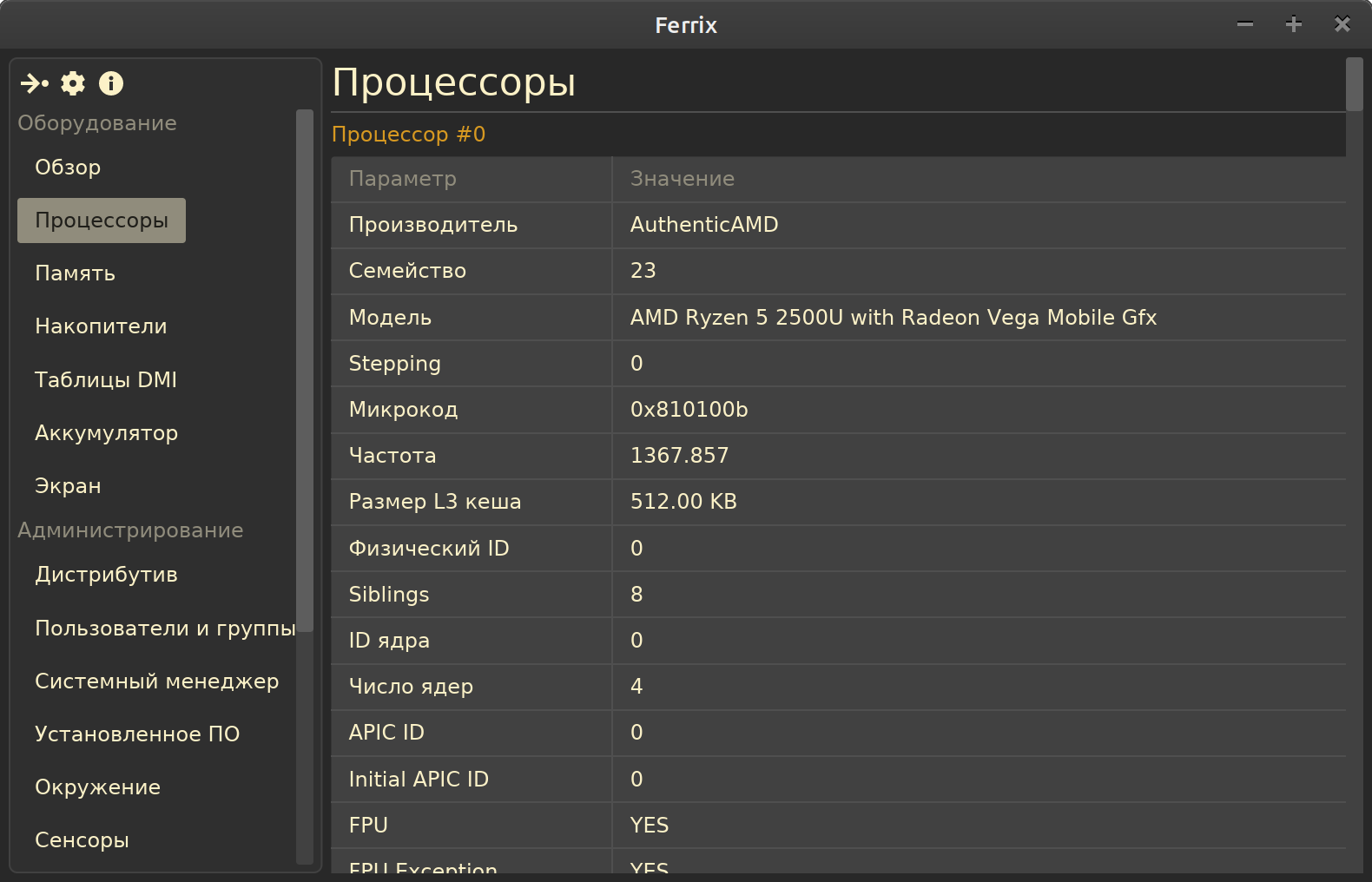Screen dimensions: 1372x882
Task: Minimize the Ferrix window
Action: (x=1245, y=24)
